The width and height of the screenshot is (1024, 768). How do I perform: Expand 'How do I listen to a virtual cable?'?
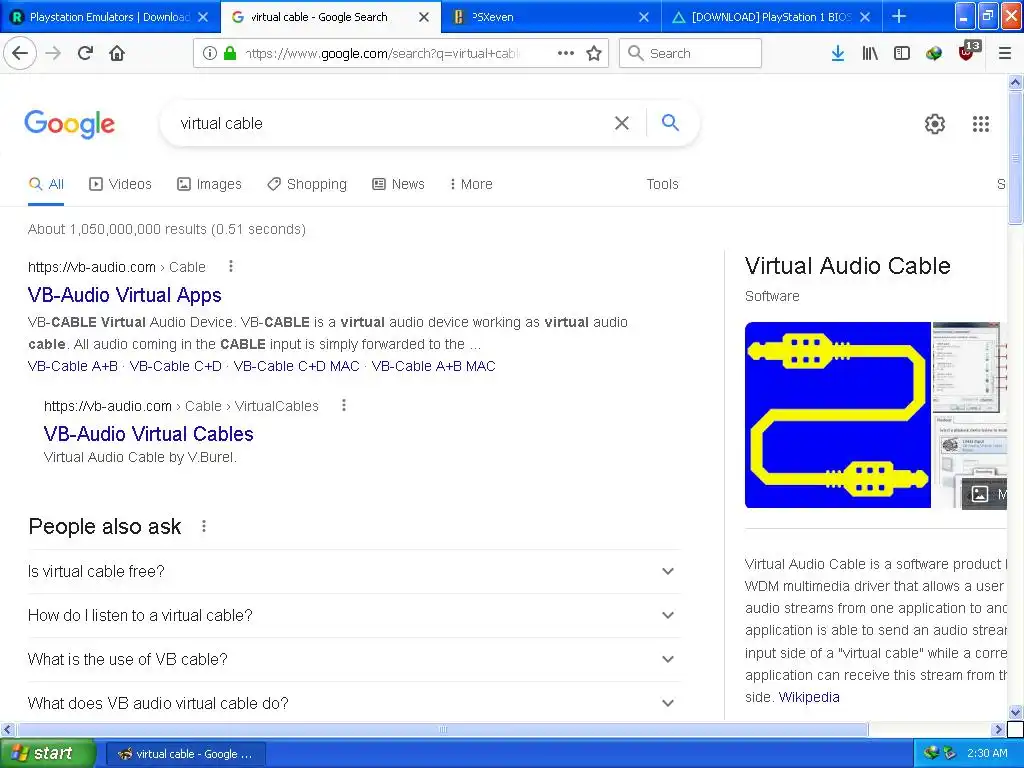point(354,615)
